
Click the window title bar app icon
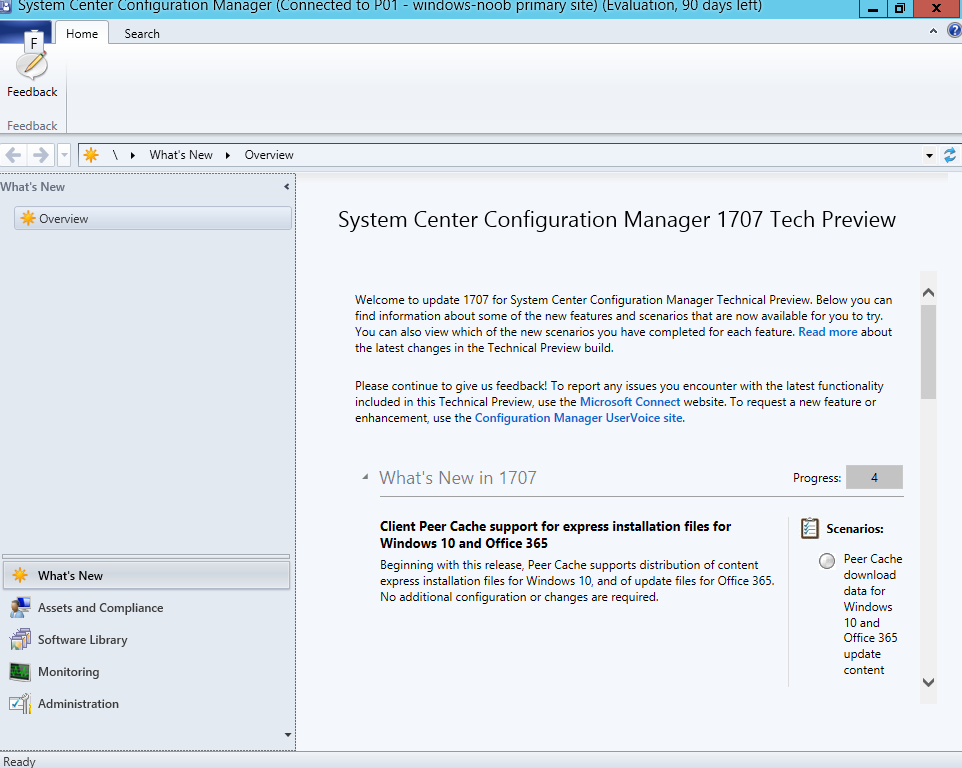coord(6,6)
